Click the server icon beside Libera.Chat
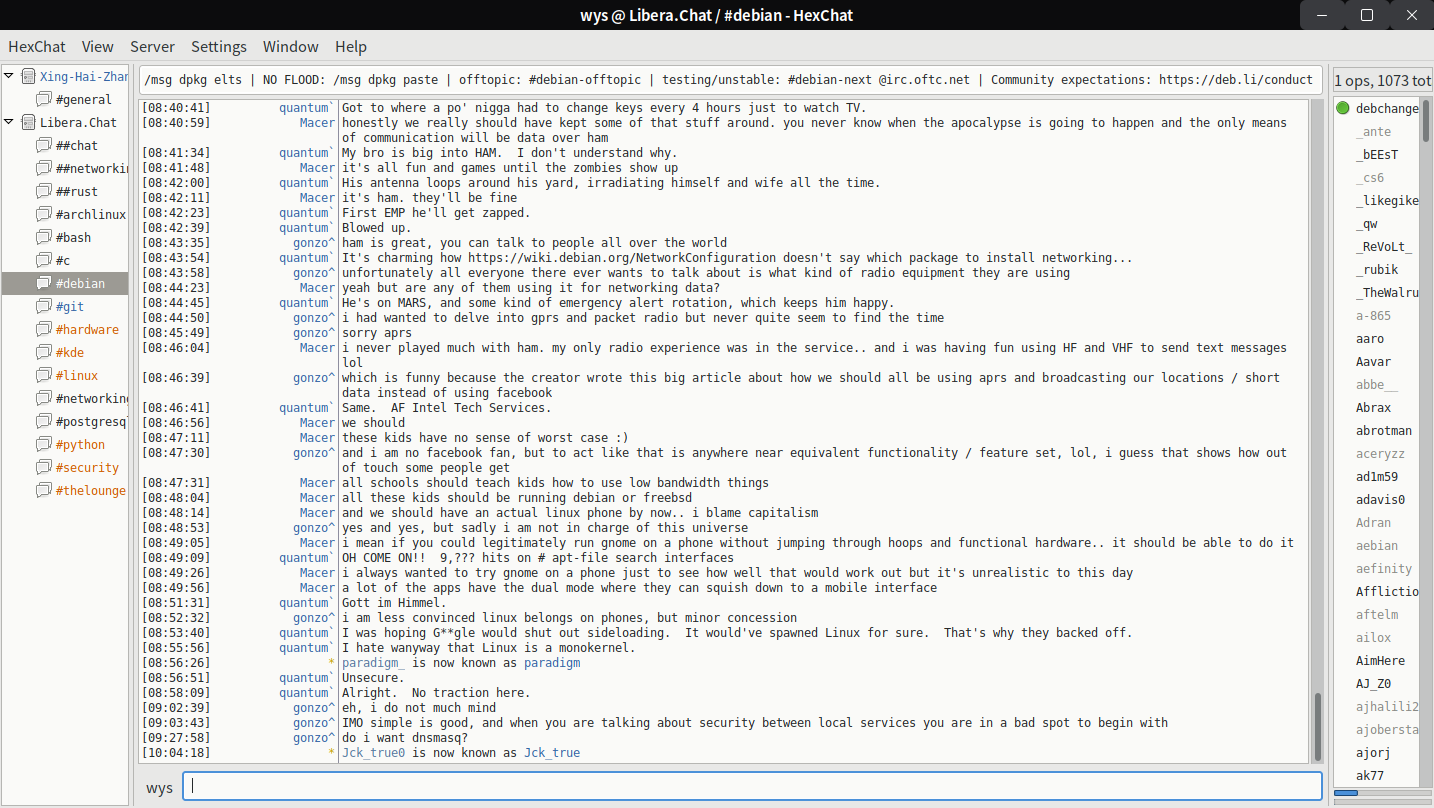 pyautogui.click(x=28, y=123)
